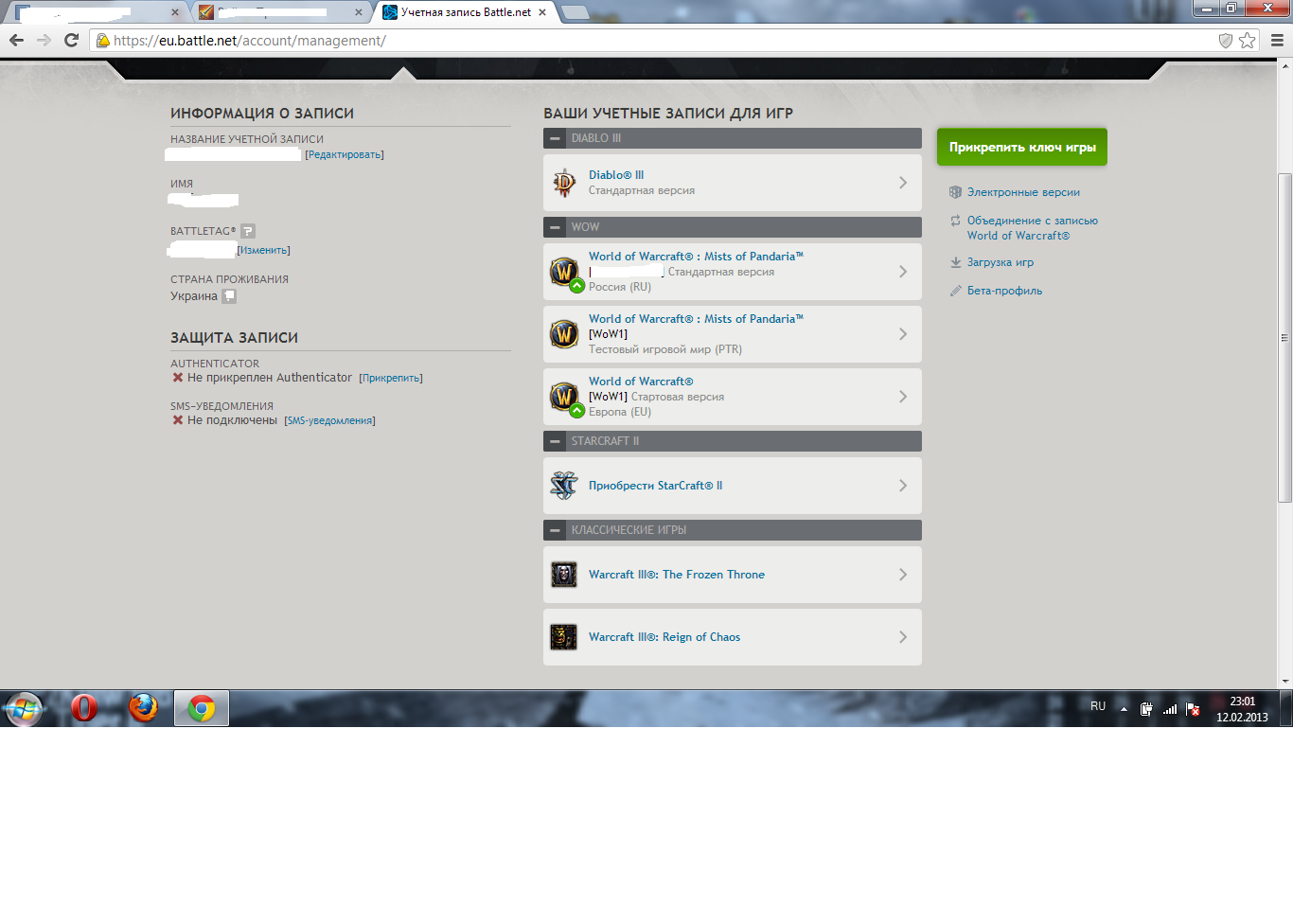The width and height of the screenshot is (1293, 924).
Task: Click the Reign of Chaos game icon
Action: (564, 637)
